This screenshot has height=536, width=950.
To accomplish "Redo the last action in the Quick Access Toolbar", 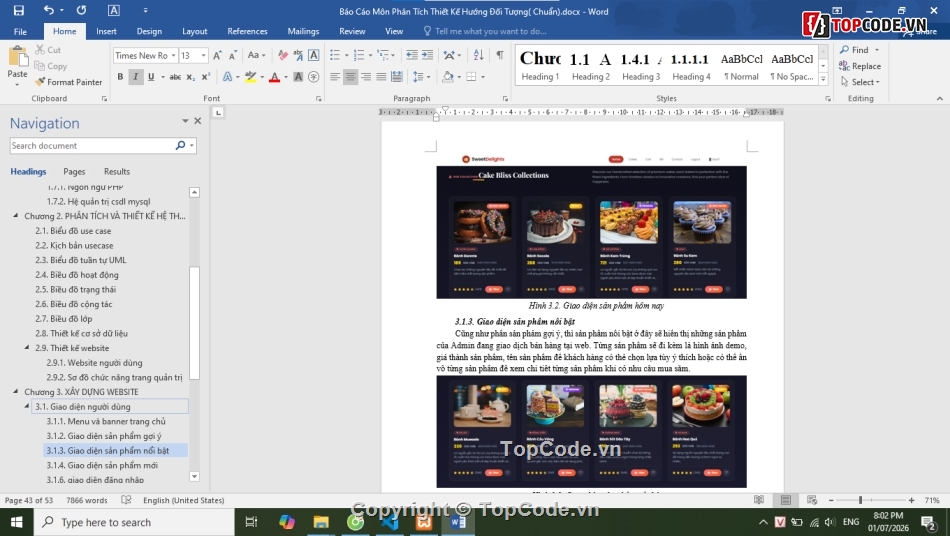I will pyautogui.click(x=81, y=10).
